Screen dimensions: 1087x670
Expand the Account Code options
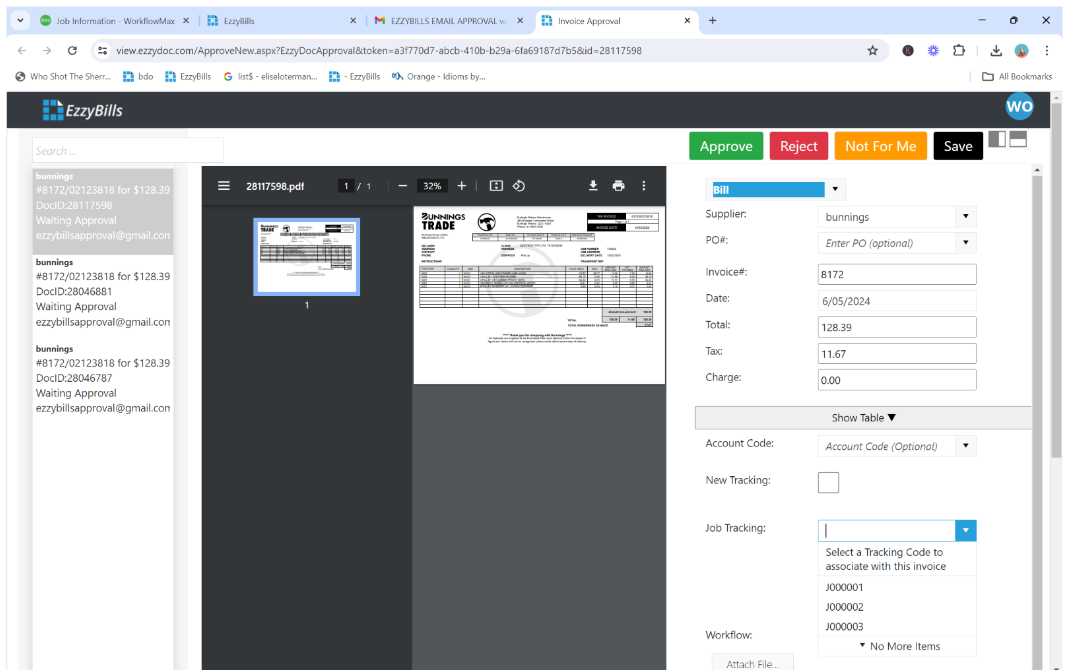(x=965, y=445)
